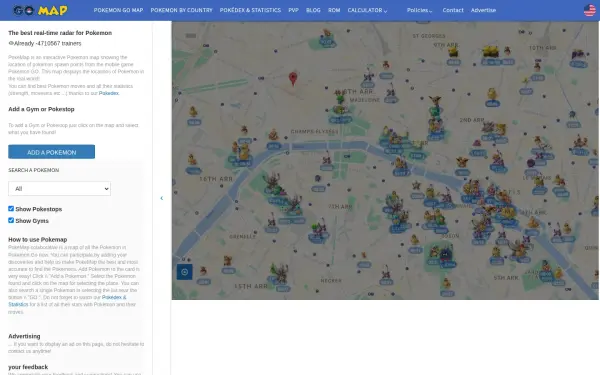Viewport: 600px width, 375px height.
Task: Open the BLOG nav item
Action: 313,10
